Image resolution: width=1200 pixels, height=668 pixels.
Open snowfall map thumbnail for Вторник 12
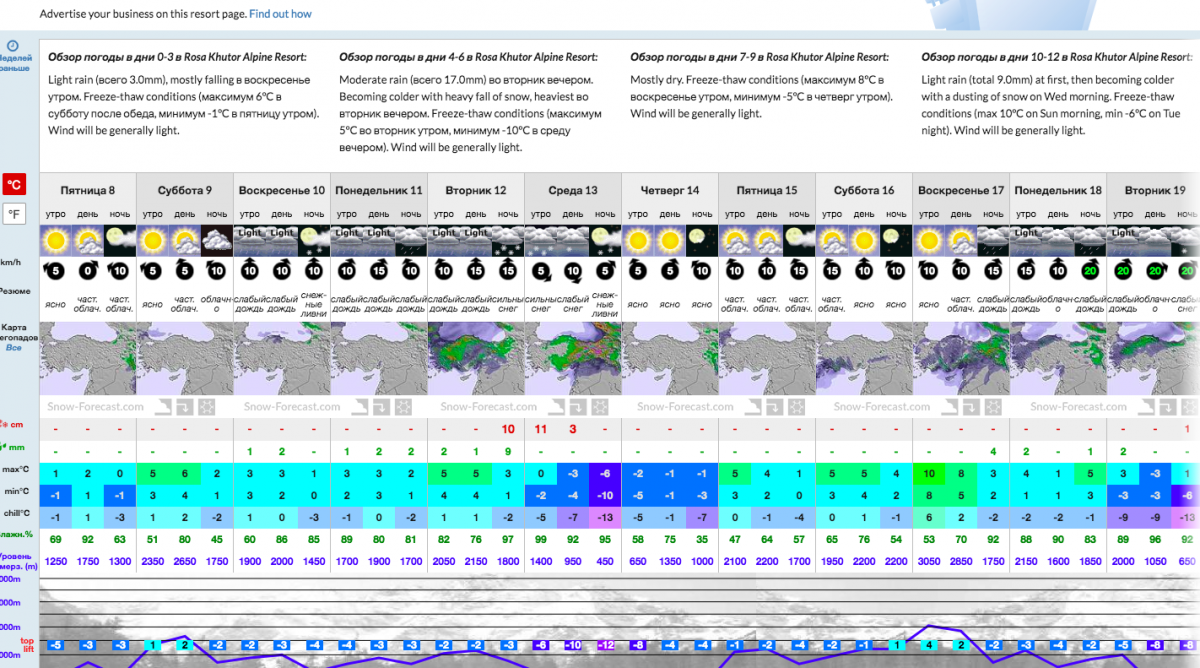(475, 357)
